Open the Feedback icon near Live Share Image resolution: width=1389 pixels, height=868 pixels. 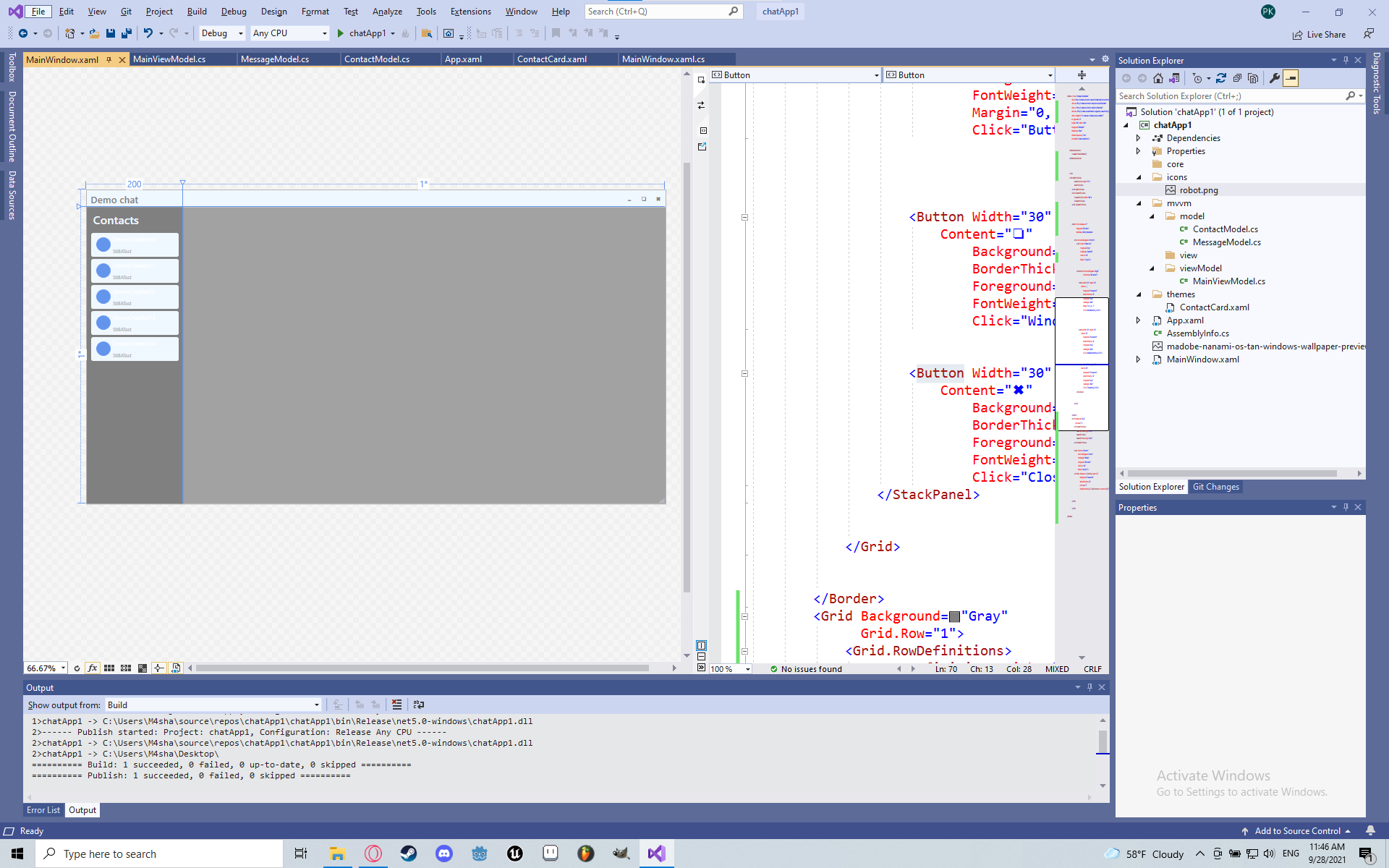click(x=1369, y=34)
